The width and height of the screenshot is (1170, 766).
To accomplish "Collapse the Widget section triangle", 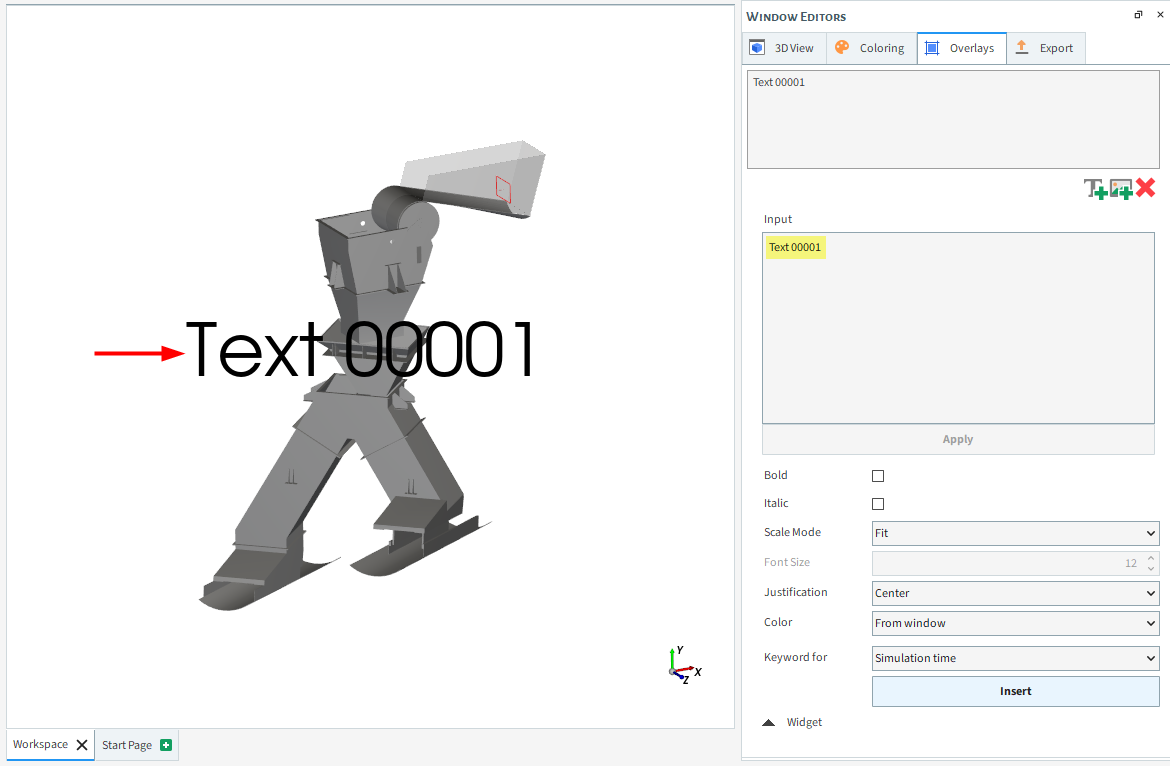I will (x=768, y=722).
